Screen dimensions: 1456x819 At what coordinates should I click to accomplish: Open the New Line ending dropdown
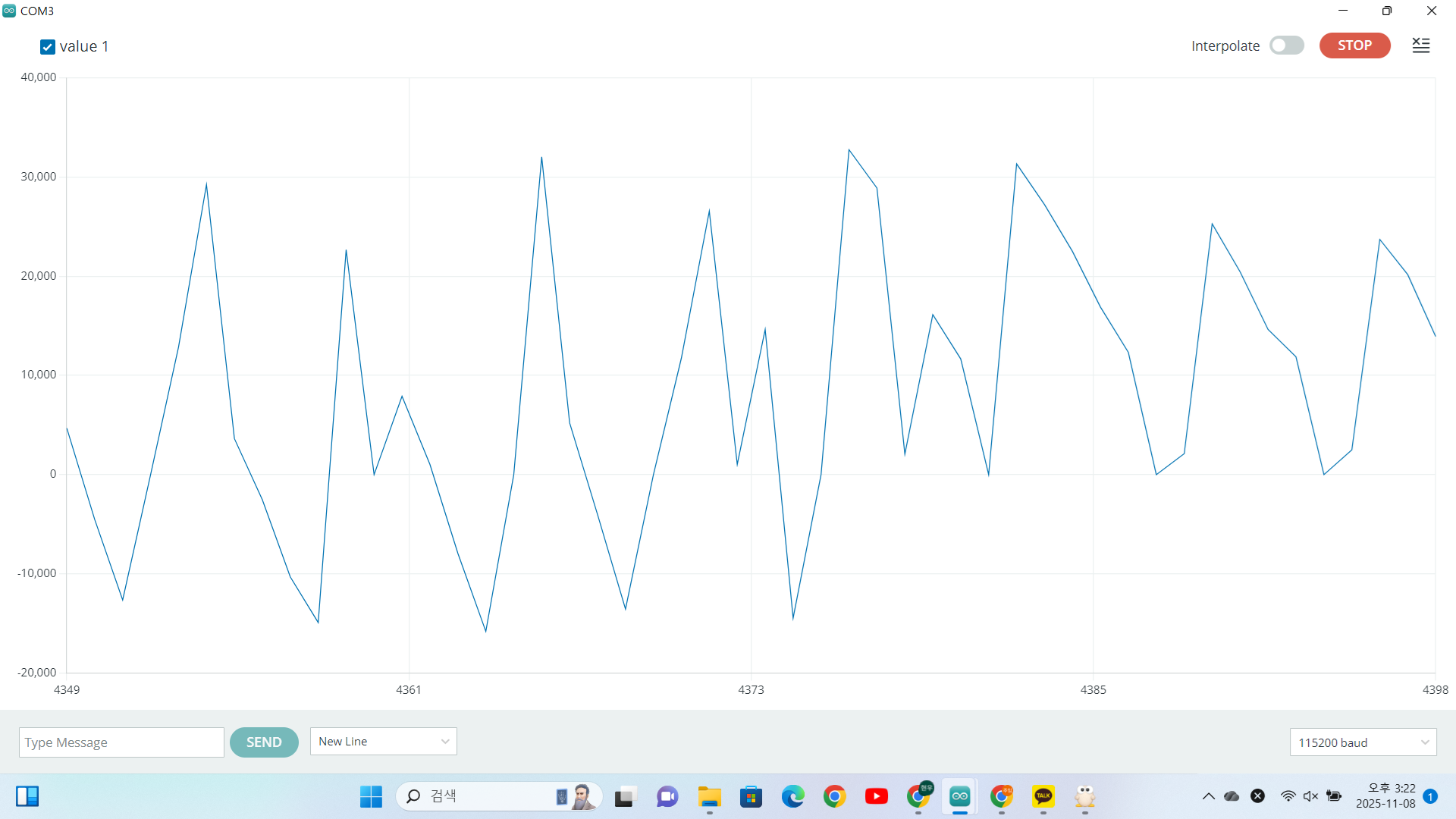(383, 742)
